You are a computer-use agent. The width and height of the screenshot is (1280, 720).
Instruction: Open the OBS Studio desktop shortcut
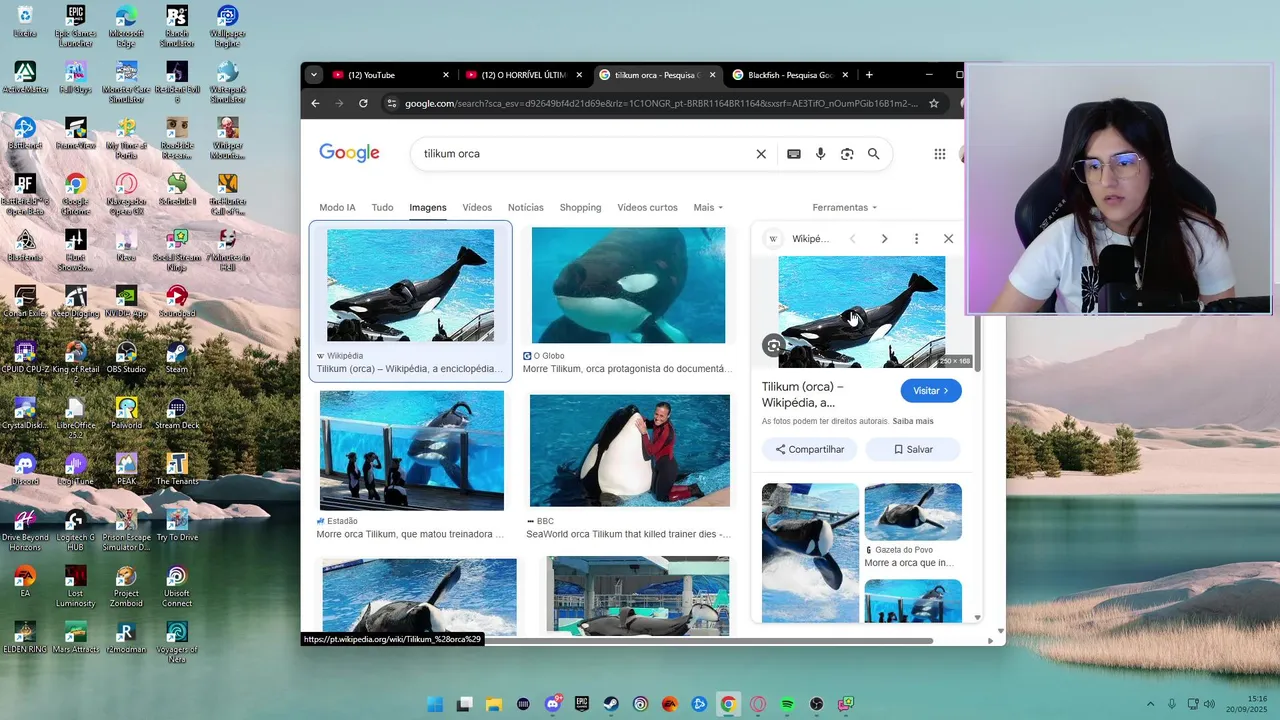[x=126, y=358]
